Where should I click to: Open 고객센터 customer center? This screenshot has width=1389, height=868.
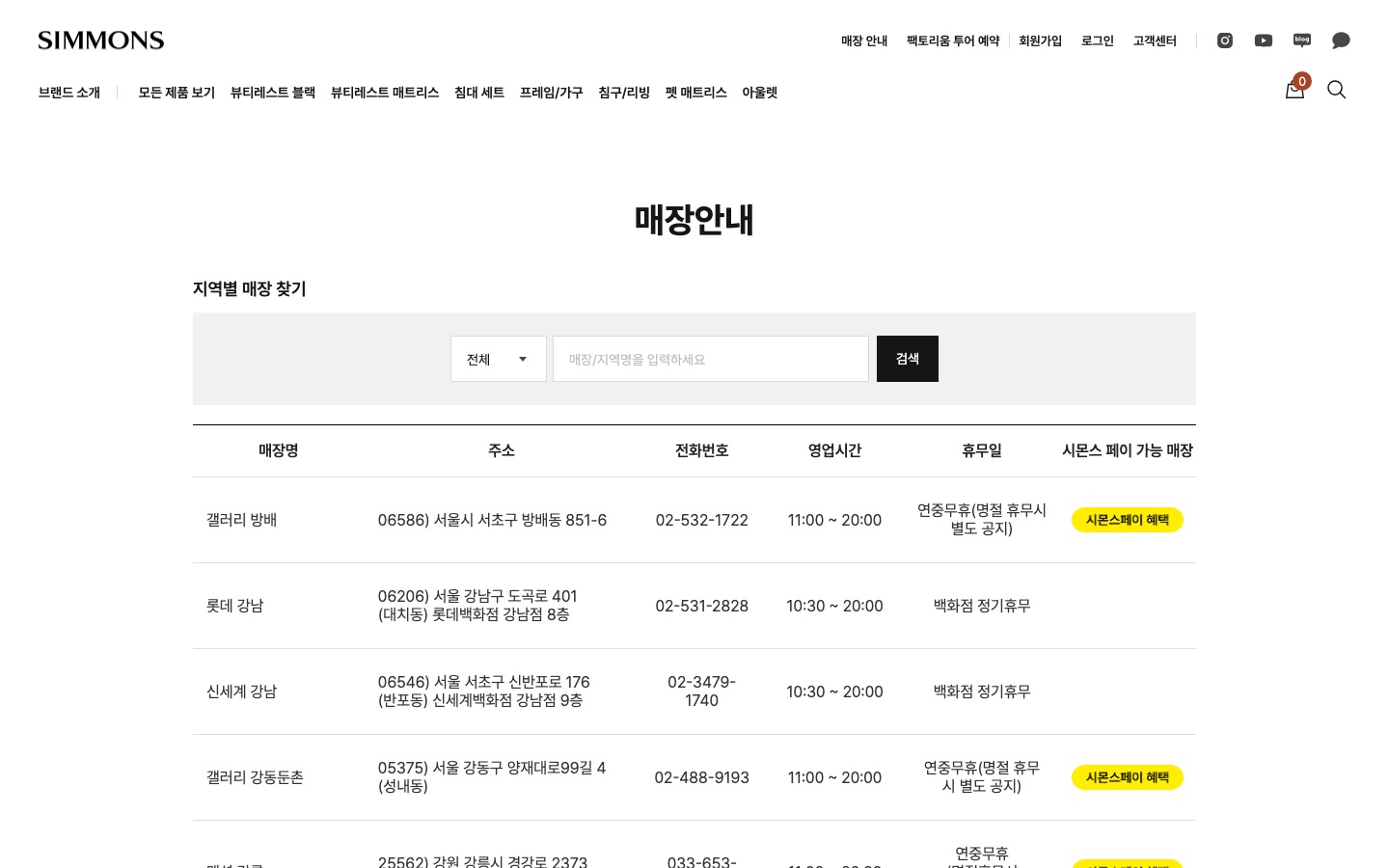tap(1155, 41)
